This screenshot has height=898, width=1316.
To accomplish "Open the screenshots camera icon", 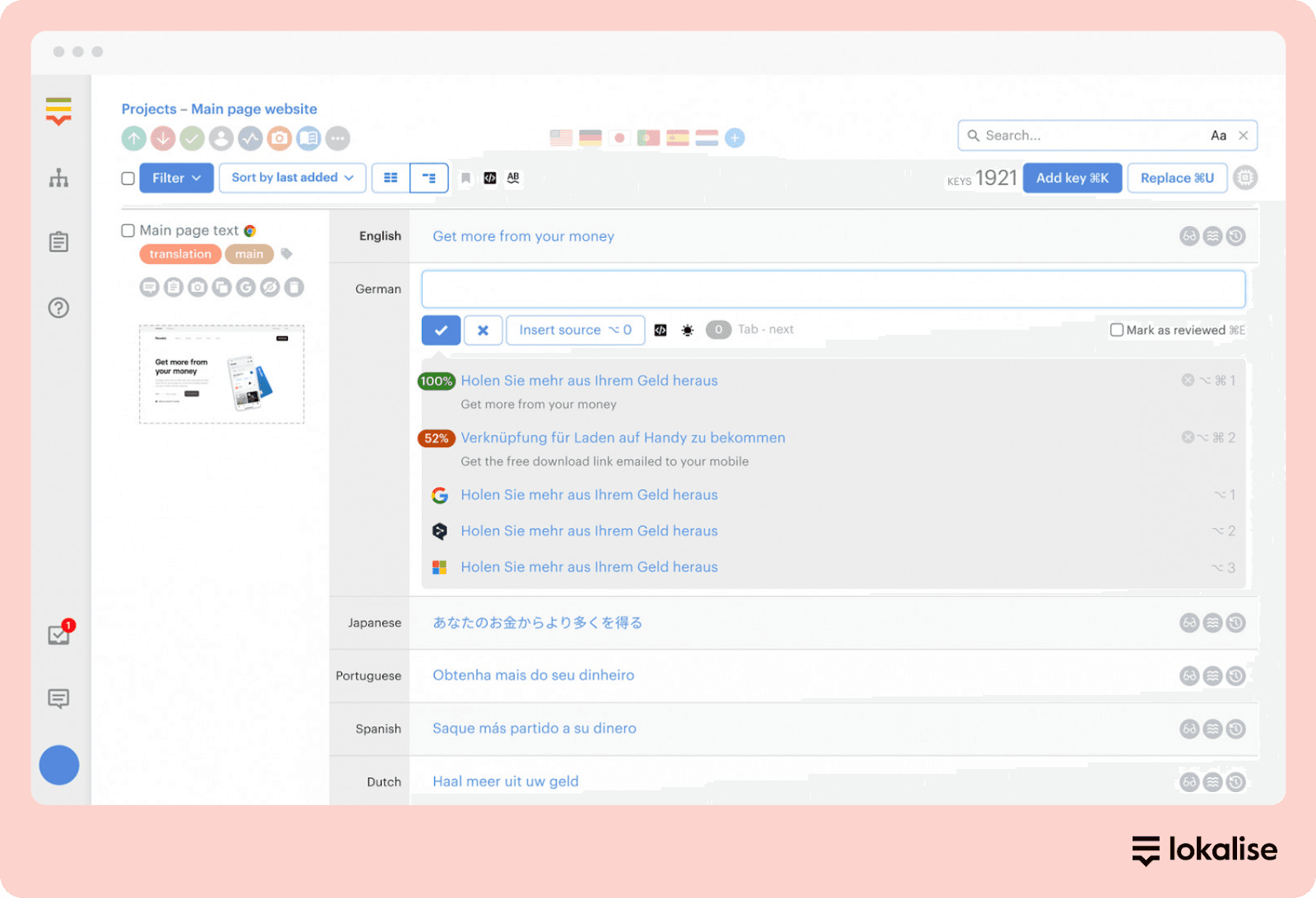I will point(280,138).
